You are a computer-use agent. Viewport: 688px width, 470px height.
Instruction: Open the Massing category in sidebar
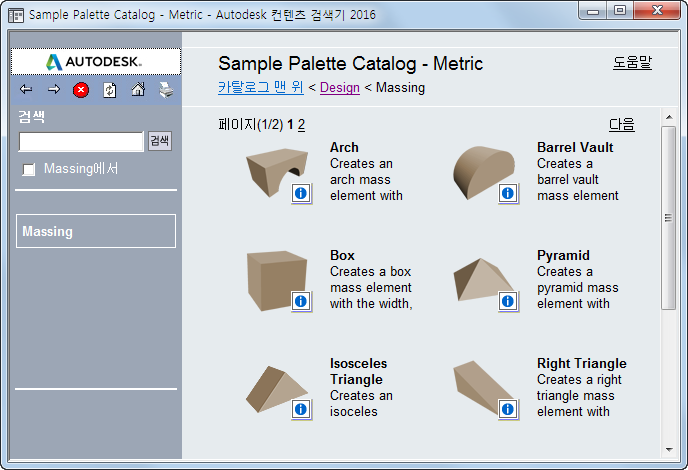pos(96,231)
